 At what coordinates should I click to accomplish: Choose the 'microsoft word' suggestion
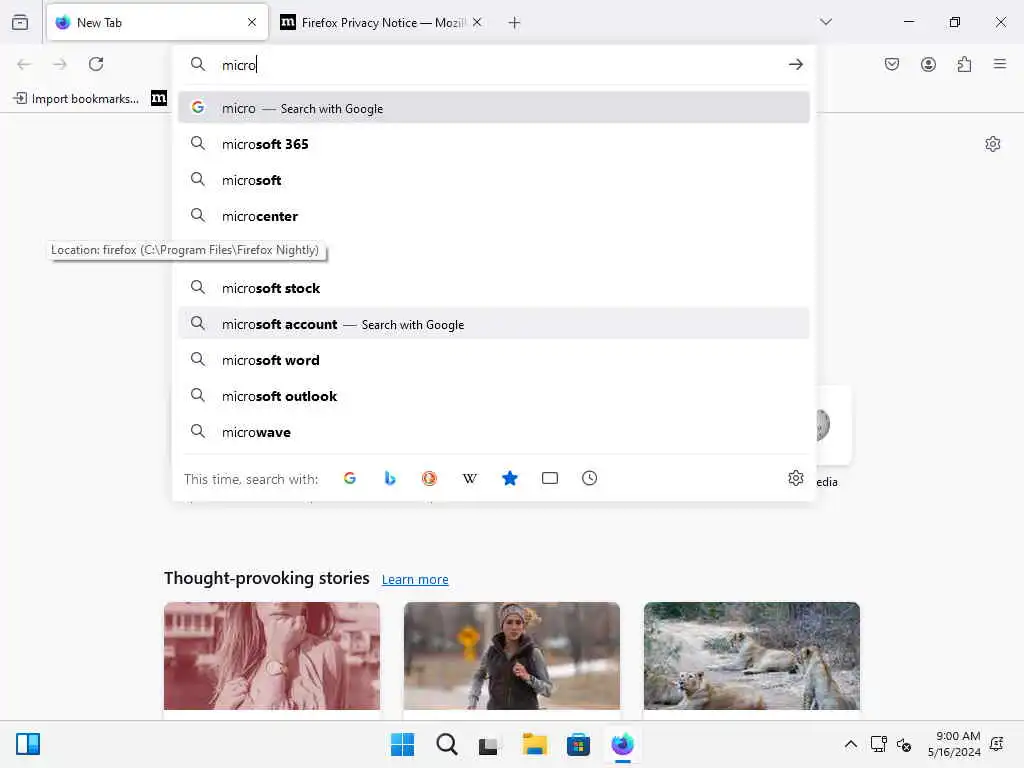point(494,360)
